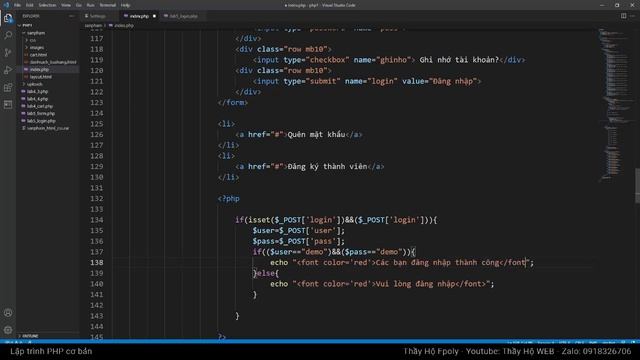This screenshot has width=640, height=360.
Task: Click the VS Code logo in title bar
Action: [6, 5]
